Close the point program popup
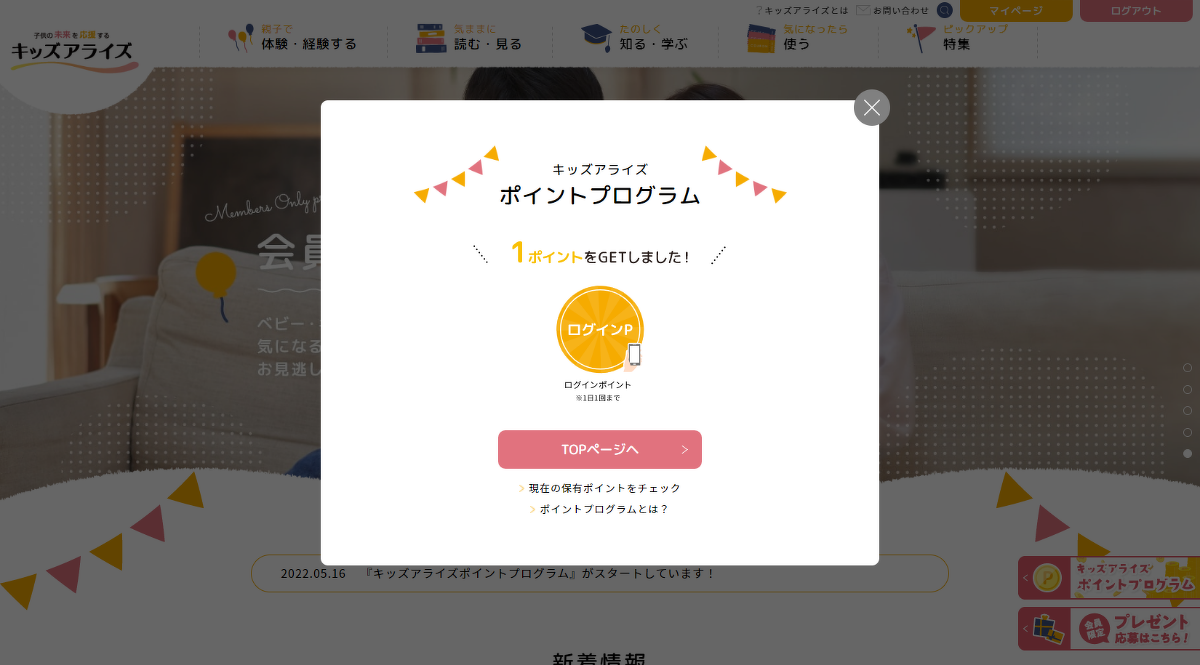This screenshot has height=665, width=1200. pyautogui.click(x=872, y=108)
